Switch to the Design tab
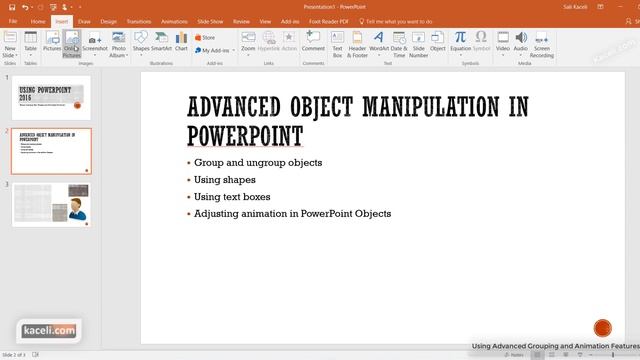The image size is (640, 360). point(109,21)
